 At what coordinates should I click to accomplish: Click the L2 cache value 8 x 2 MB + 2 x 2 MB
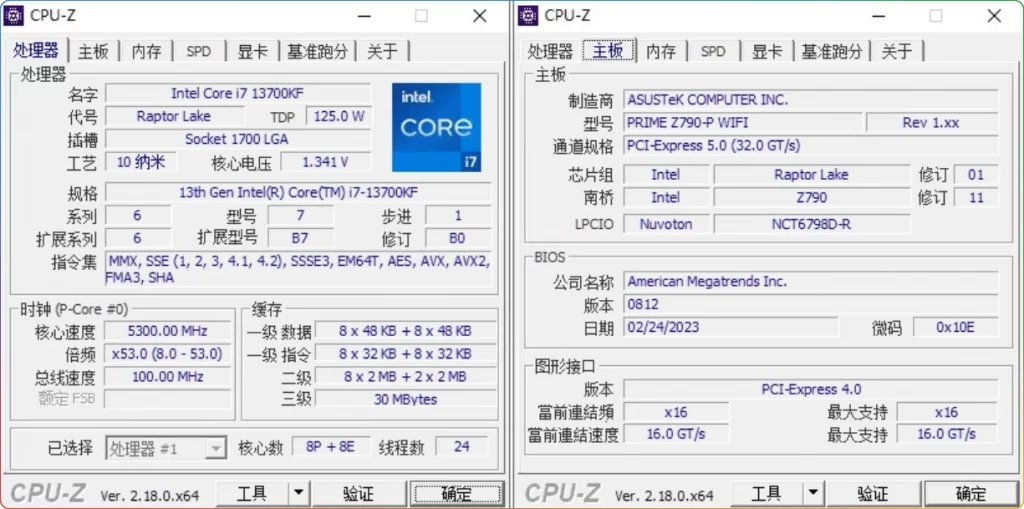[x=405, y=376]
